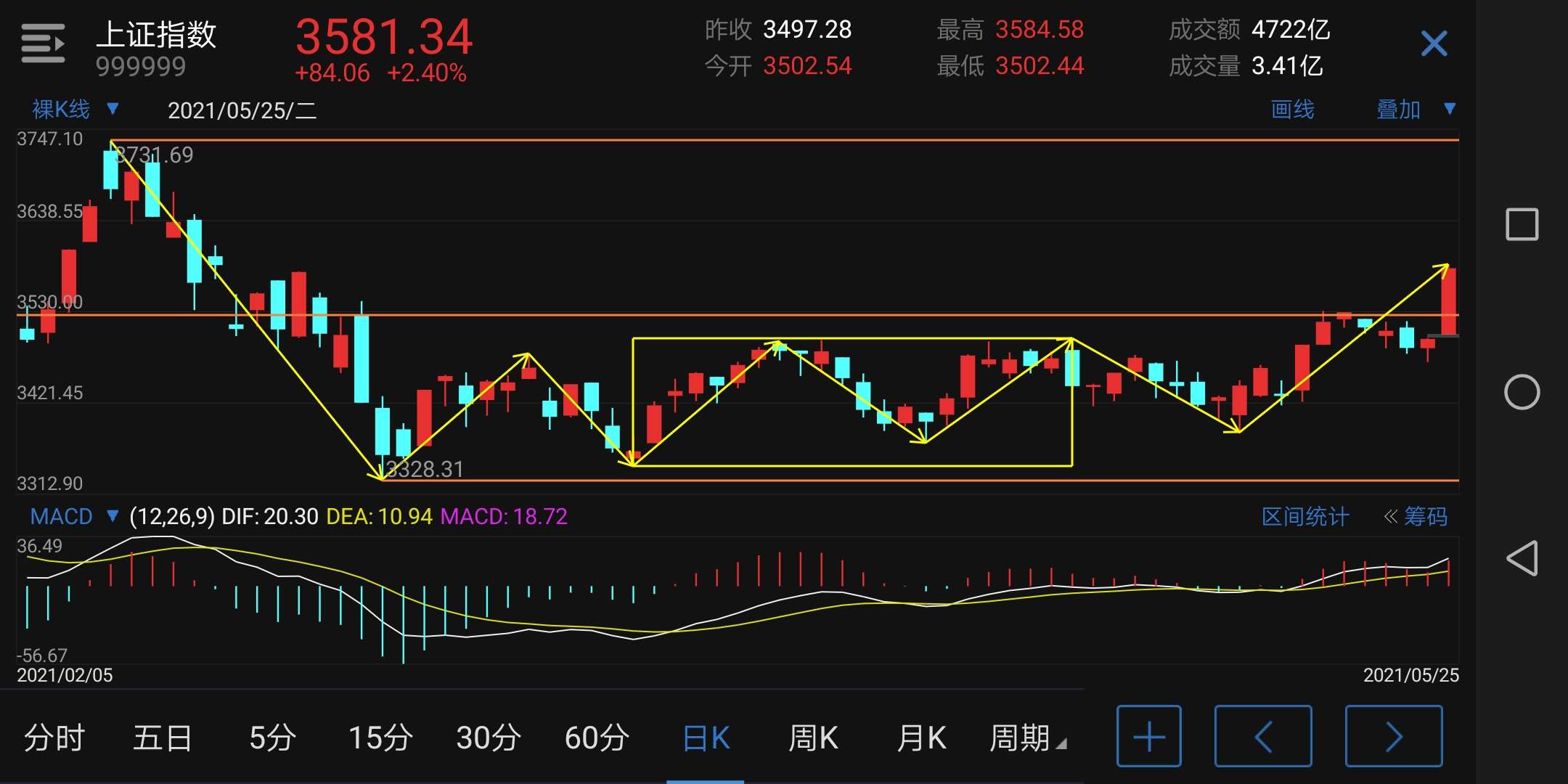Tap the 上证指数 index name
The image size is (1568, 784).
tap(156, 34)
